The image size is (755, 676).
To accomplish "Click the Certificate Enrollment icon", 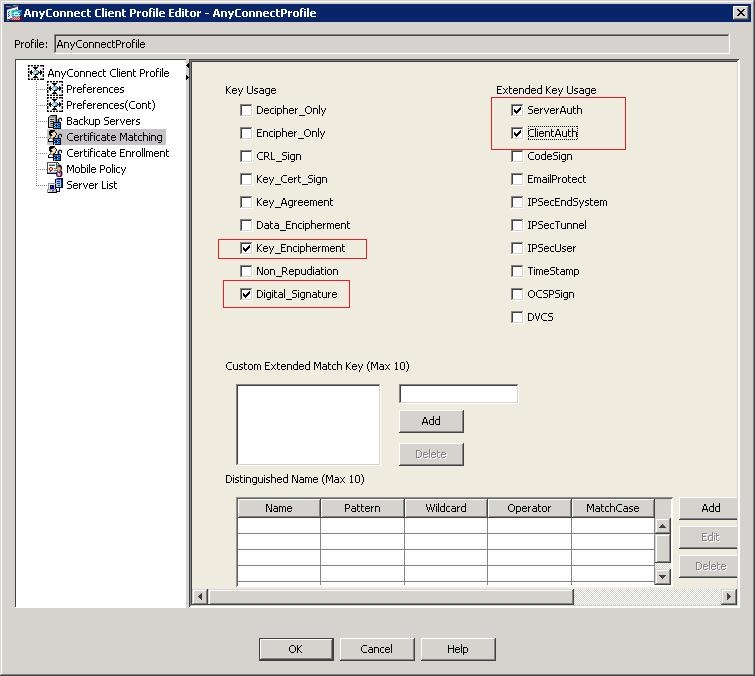I will 55,153.
